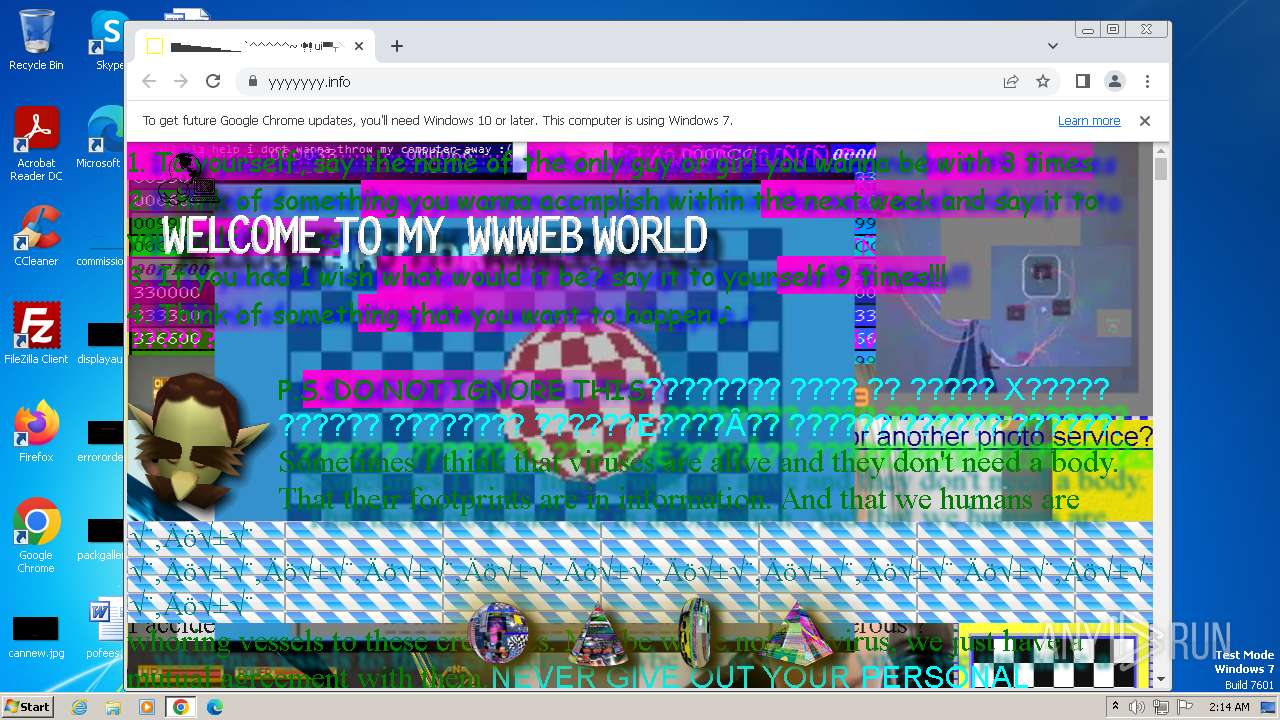Open Windows Explorer from the taskbar
This screenshot has height=720, width=1280.
(x=113, y=707)
